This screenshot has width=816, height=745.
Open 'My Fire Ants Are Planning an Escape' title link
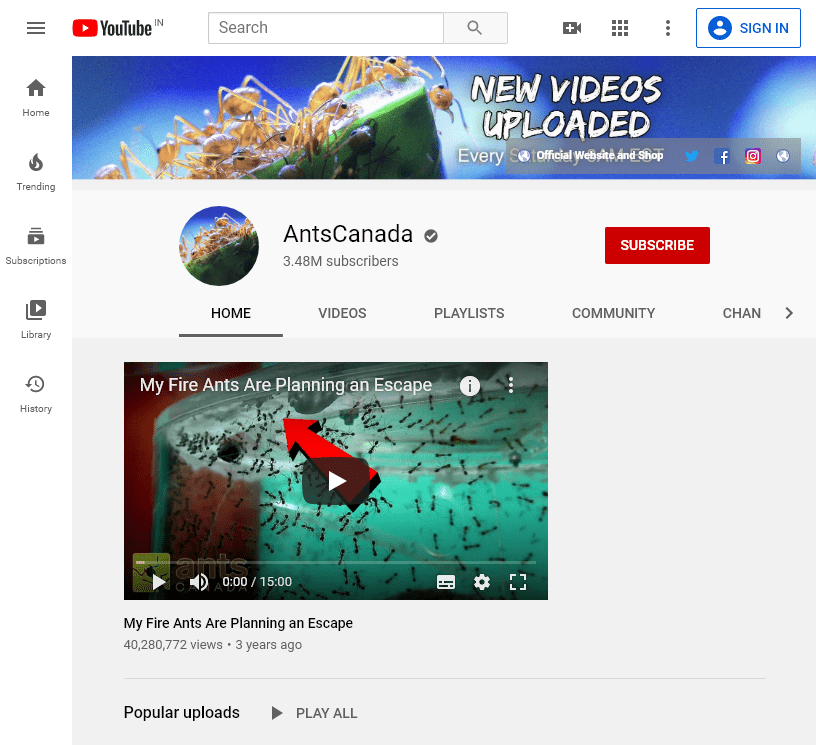pyautogui.click(x=238, y=623)
